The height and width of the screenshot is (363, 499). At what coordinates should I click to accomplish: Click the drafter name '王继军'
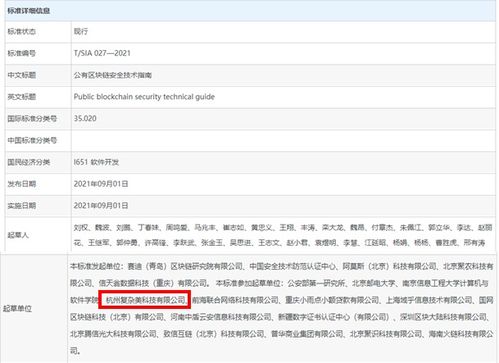pos(98,243)
